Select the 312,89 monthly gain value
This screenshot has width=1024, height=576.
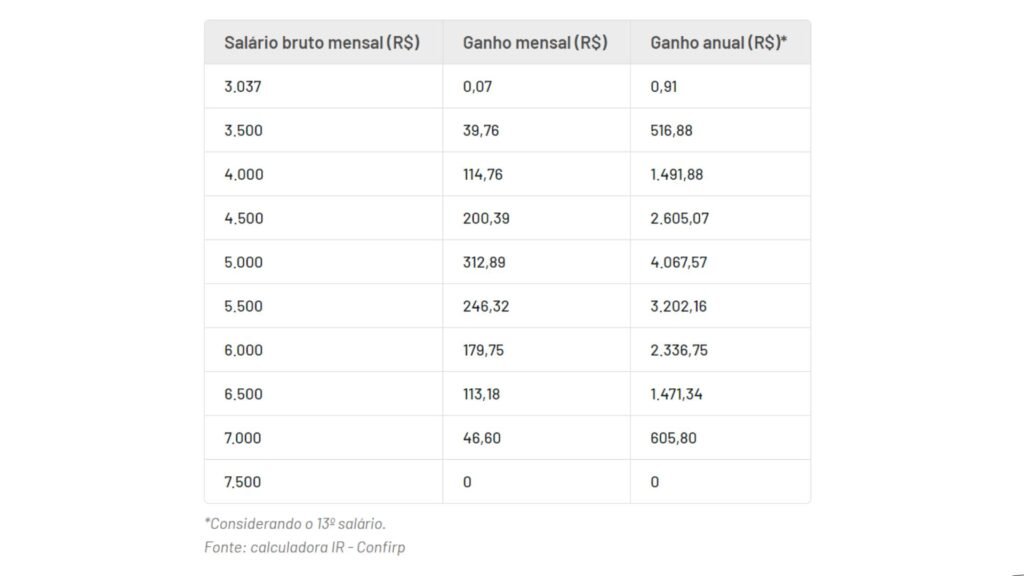point(485,262)
